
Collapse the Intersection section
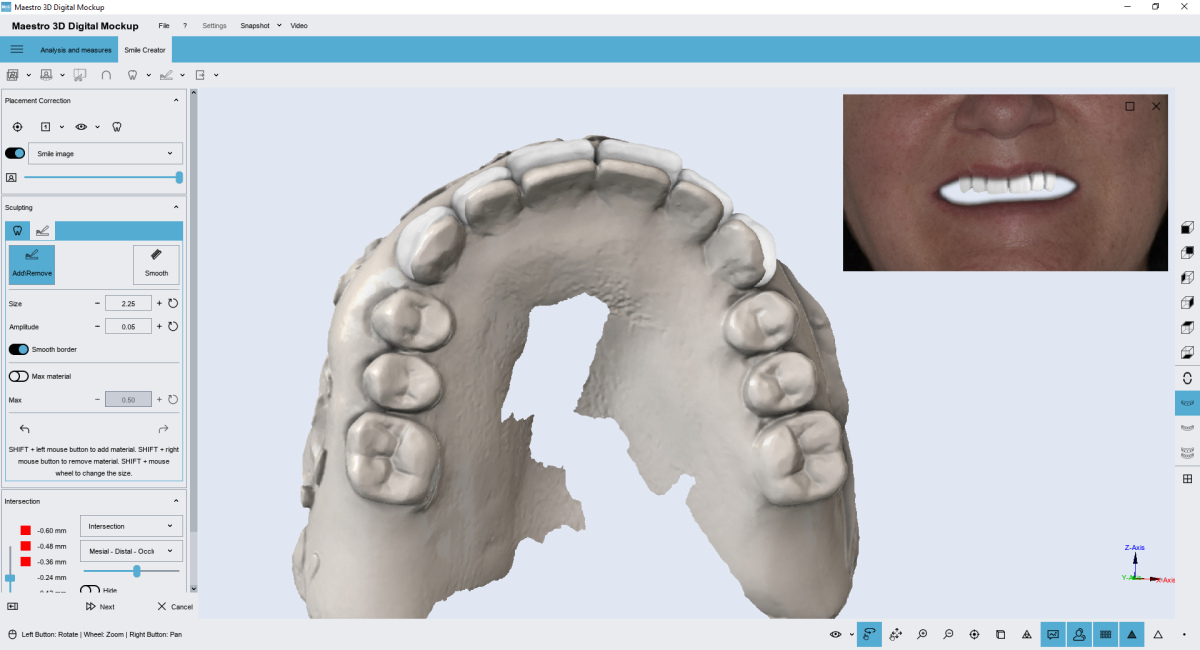(x=177, y=500)
